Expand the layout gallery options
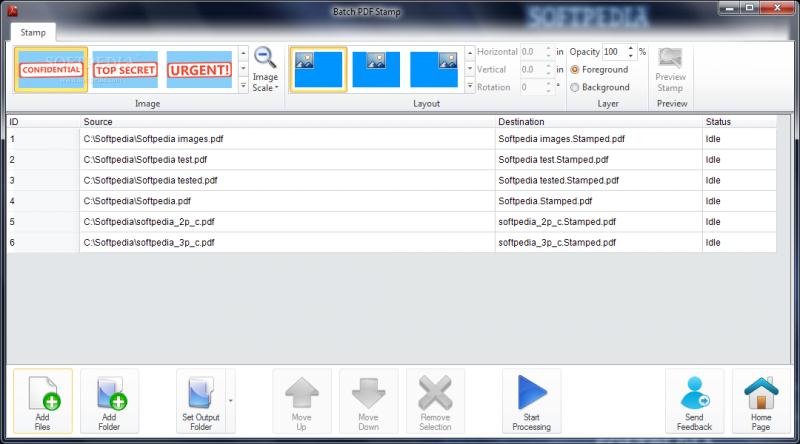This screenshot has height=444, width=800. [472, 87]
